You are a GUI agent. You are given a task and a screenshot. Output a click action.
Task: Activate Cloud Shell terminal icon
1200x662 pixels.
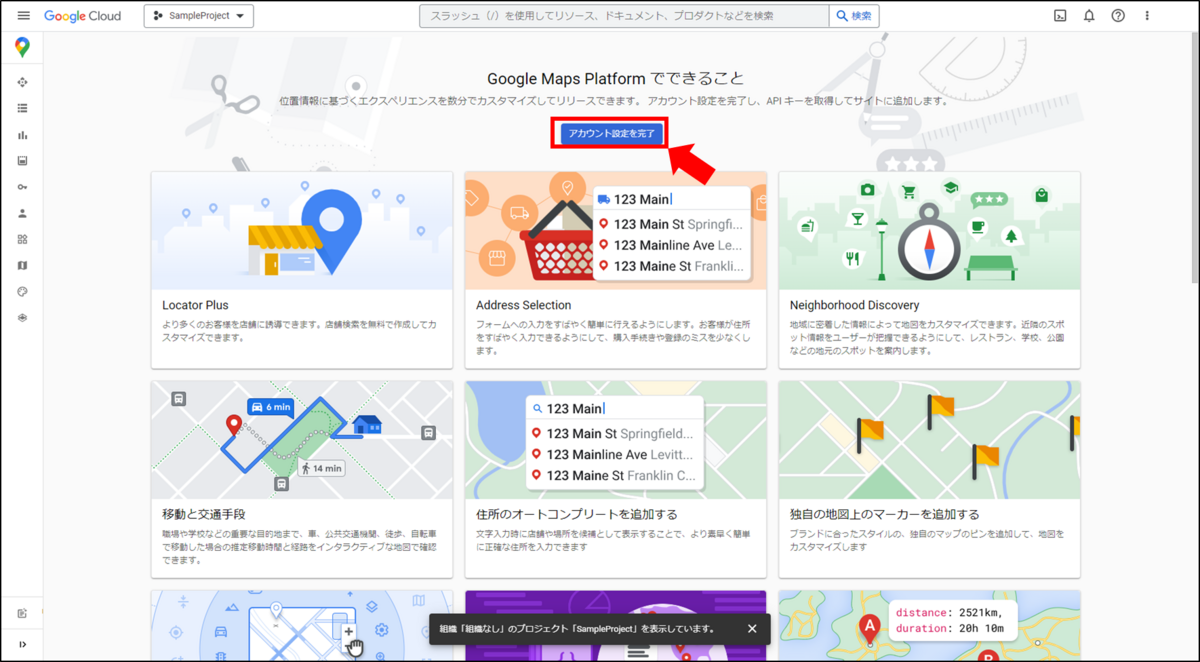(1060, 16)
